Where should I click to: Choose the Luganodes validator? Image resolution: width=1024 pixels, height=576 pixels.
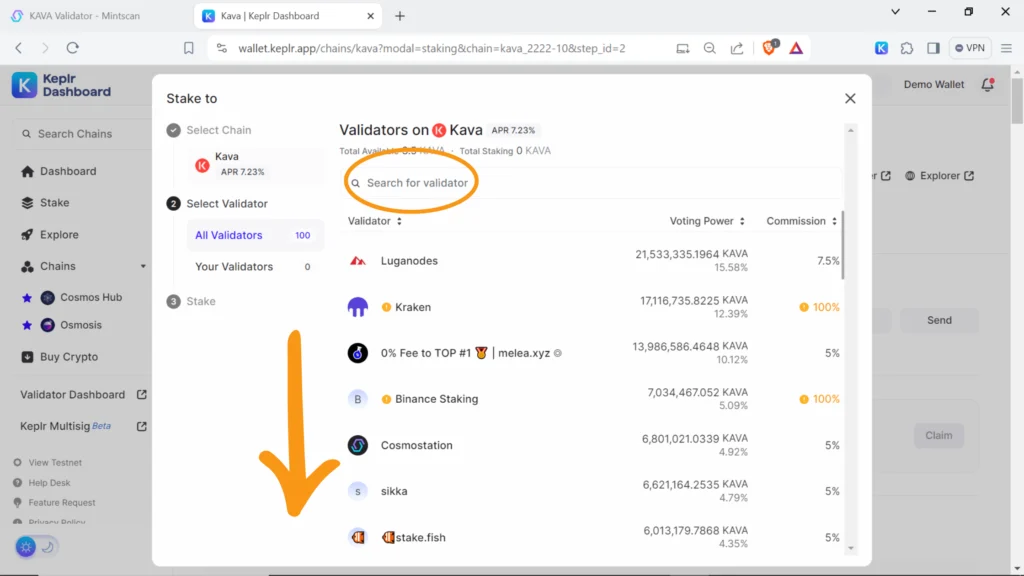(409, 261)
